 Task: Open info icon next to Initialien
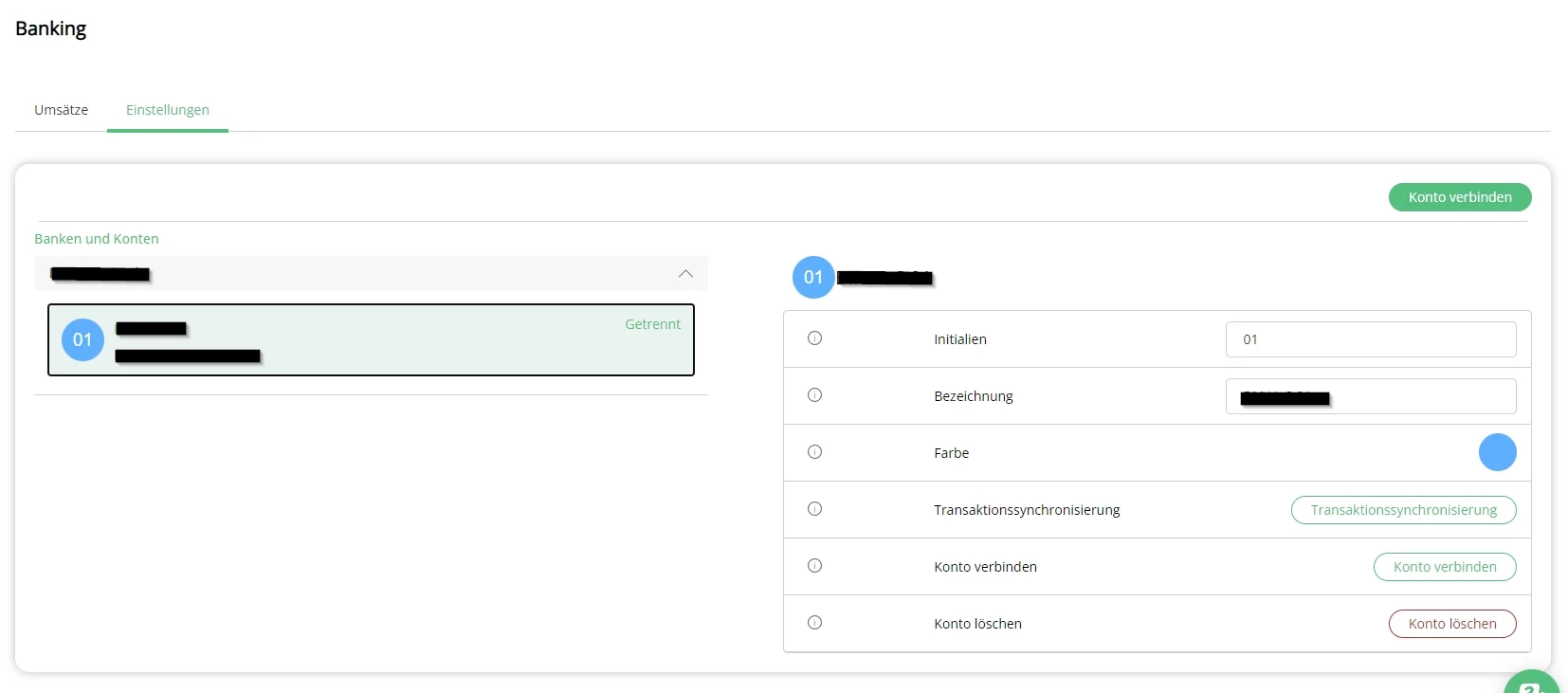[814, 338]
